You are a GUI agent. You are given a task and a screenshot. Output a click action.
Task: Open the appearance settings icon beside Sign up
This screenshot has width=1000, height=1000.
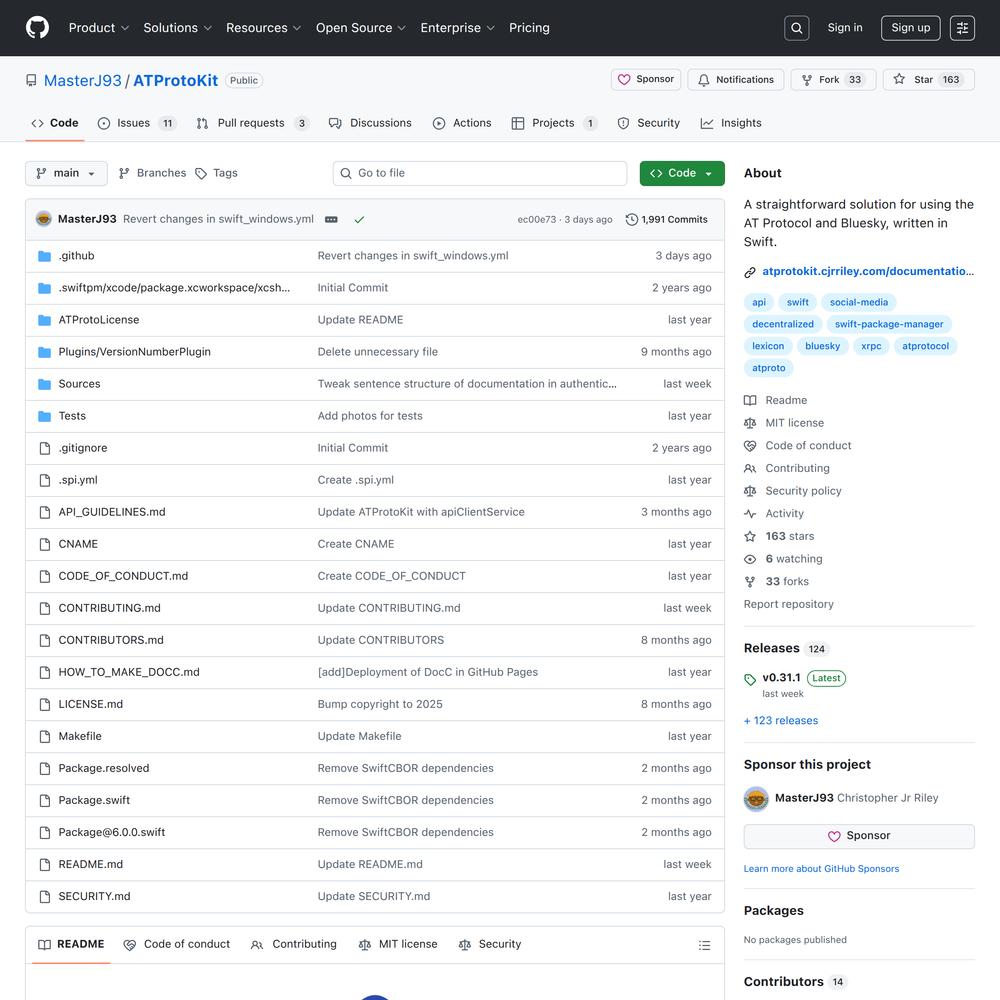tap(962, 28)
